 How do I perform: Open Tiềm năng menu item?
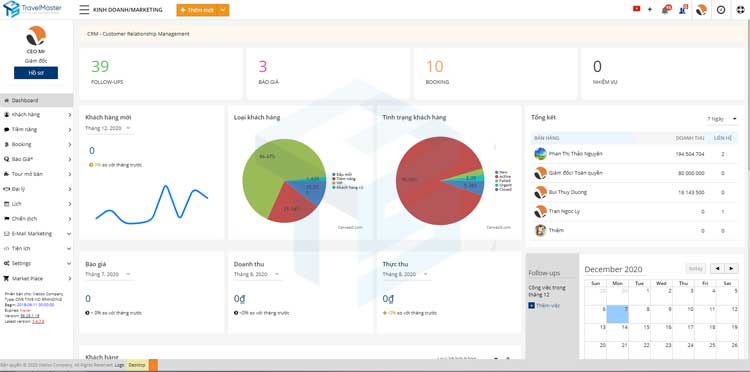[x=36, y=130]
